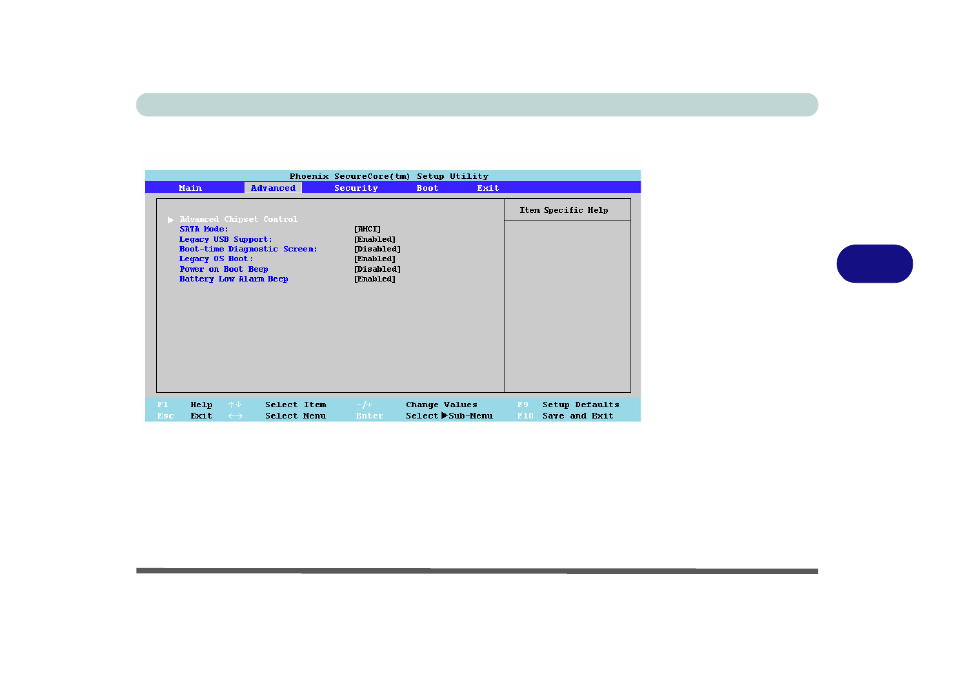Toggle Legacy USB Support [Enabled] value
The height and width of the screenshot is (673, 954).
coord(375,239)
